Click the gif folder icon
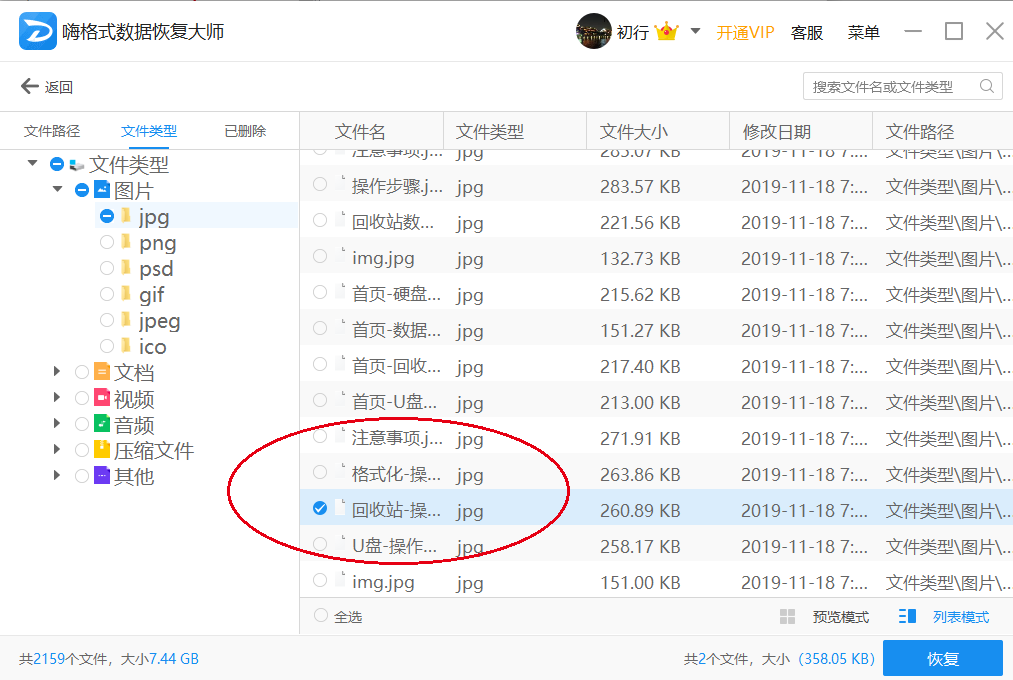This screenshot has width=1013, height=680. tap(127, 293)
